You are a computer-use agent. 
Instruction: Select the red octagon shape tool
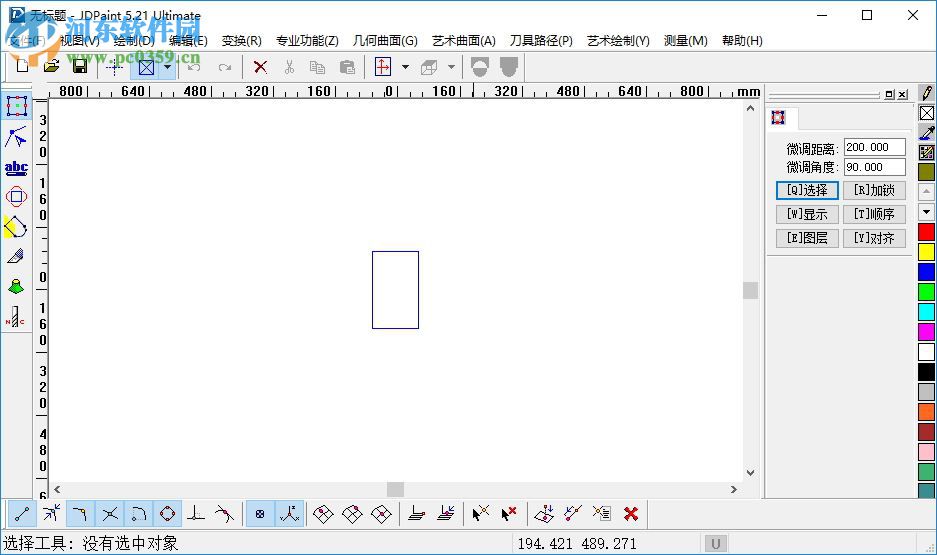[x=16, y=197]
